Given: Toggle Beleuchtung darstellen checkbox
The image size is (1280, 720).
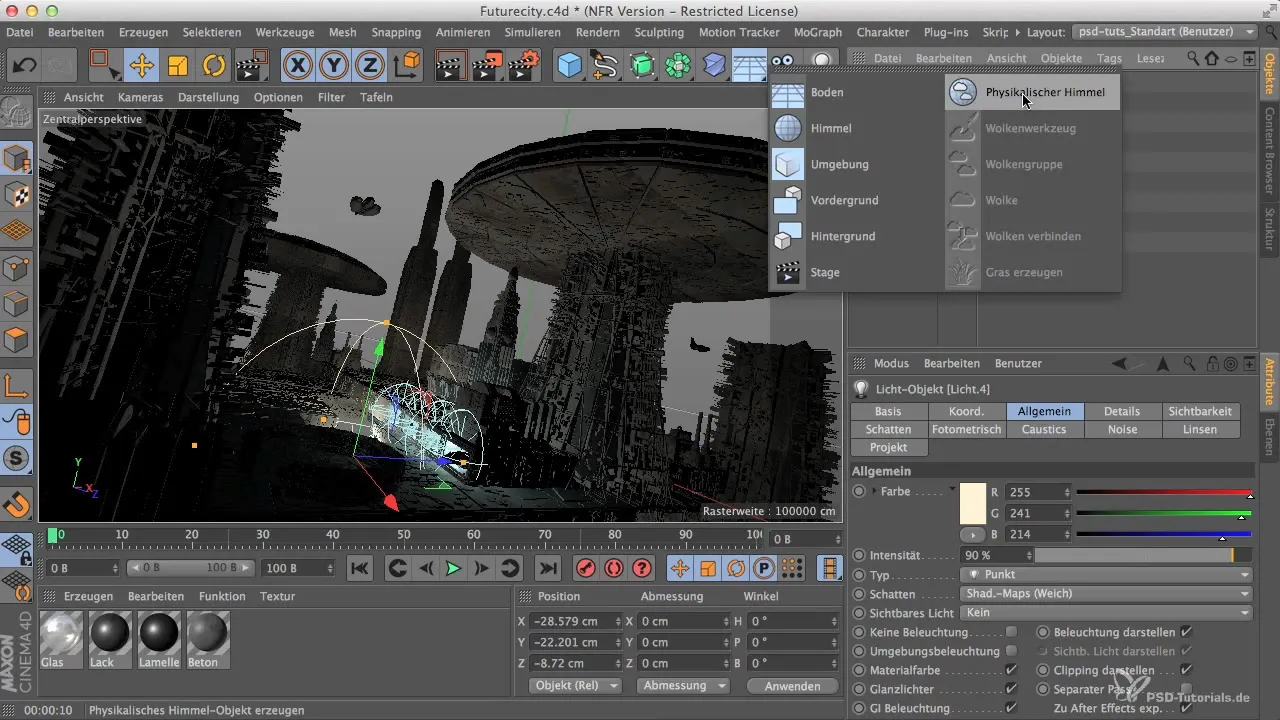Looking at the screenshot, I should click(x=1186, y=632).
